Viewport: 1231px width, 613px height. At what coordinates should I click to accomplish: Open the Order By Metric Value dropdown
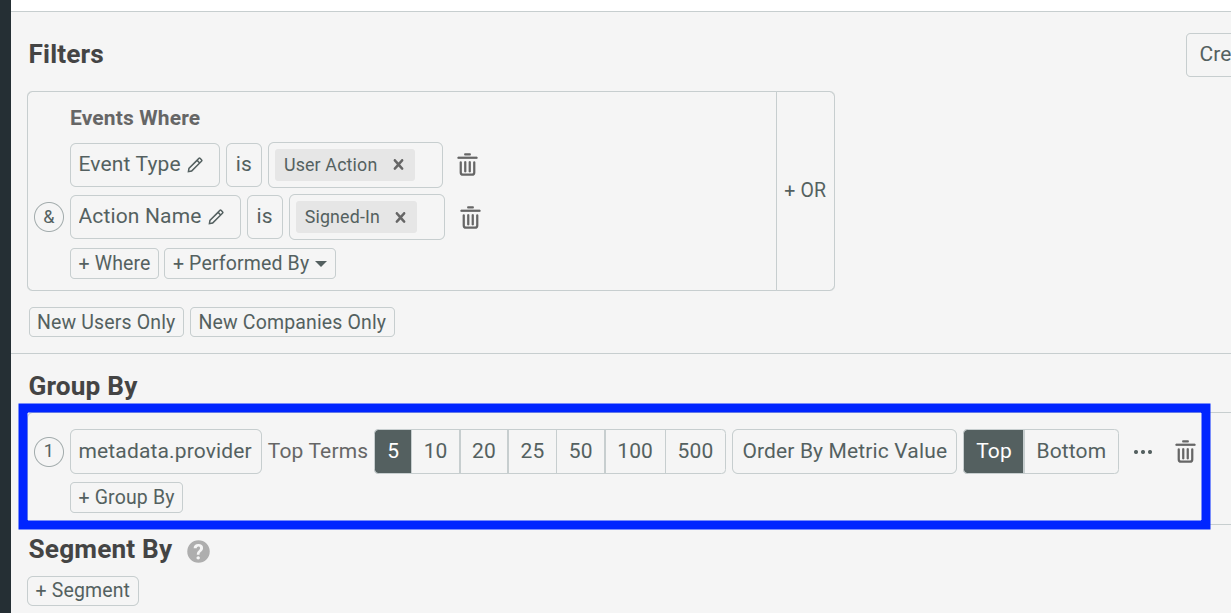point(843,451)
